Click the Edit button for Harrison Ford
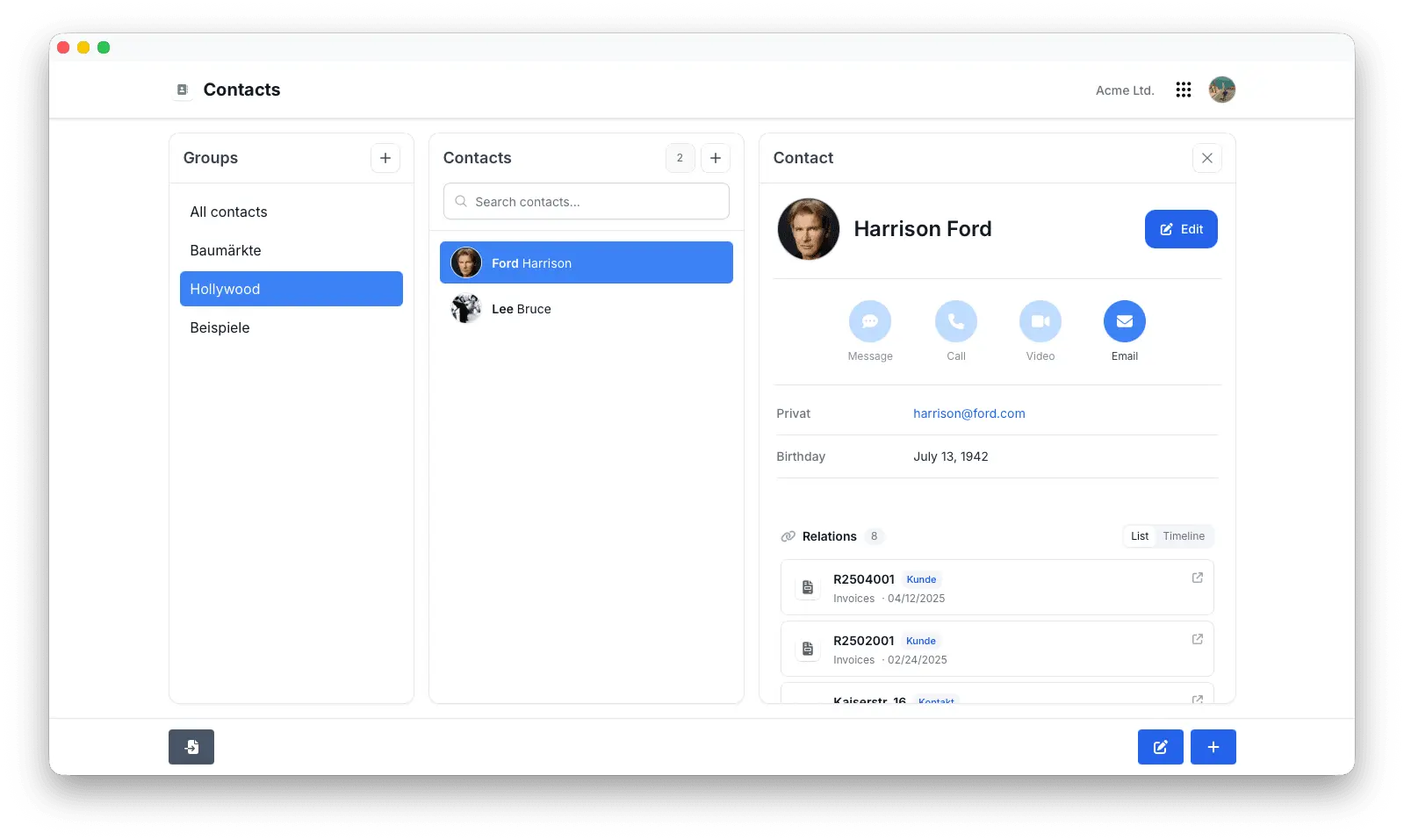1404x840 pixels. [1181, 229]
